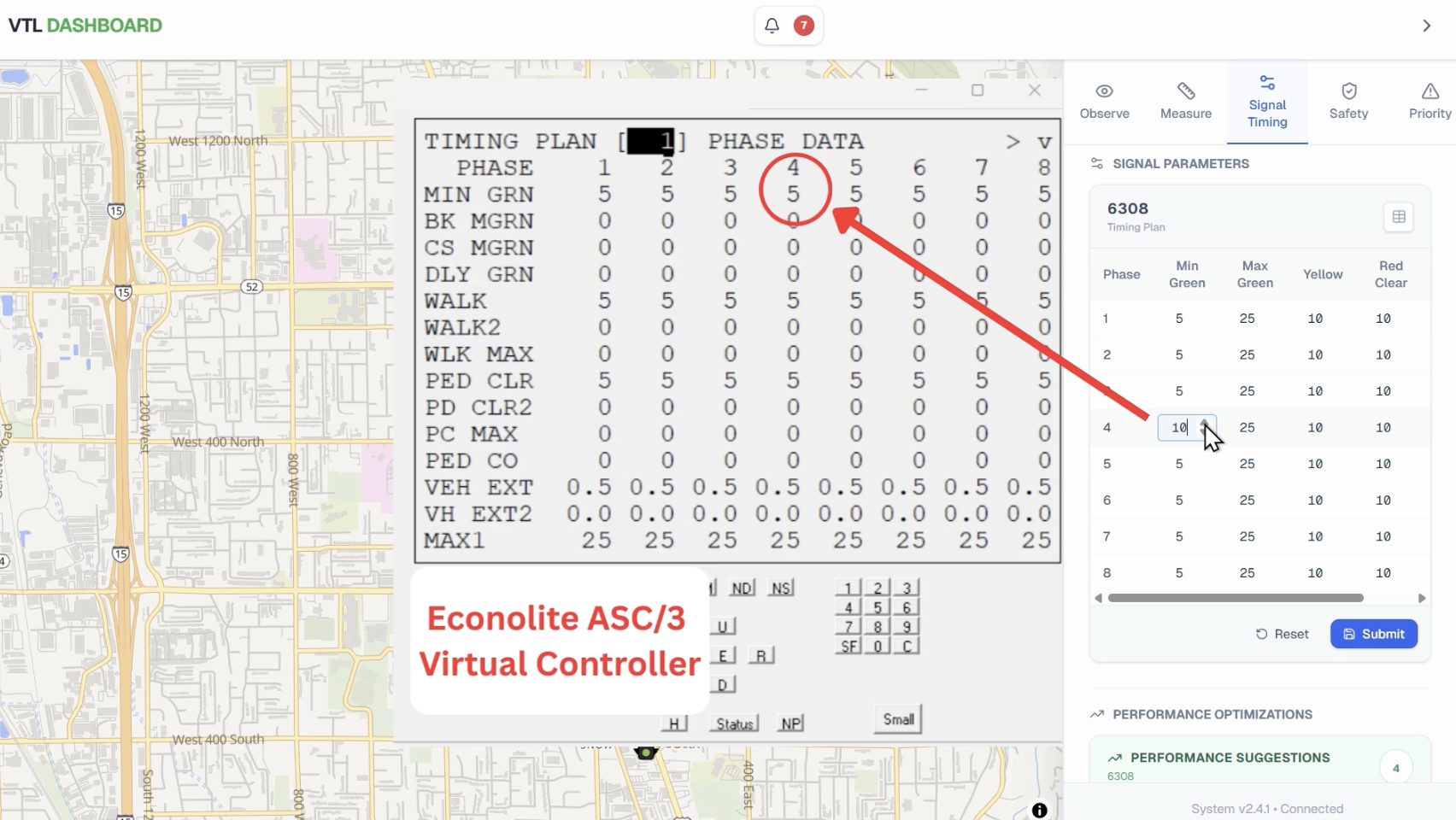The height and width of the screenshot is (820, 1456).
Task: Collapse the sidebar with the top-right chevron
Action: (x=1426, y=26)
